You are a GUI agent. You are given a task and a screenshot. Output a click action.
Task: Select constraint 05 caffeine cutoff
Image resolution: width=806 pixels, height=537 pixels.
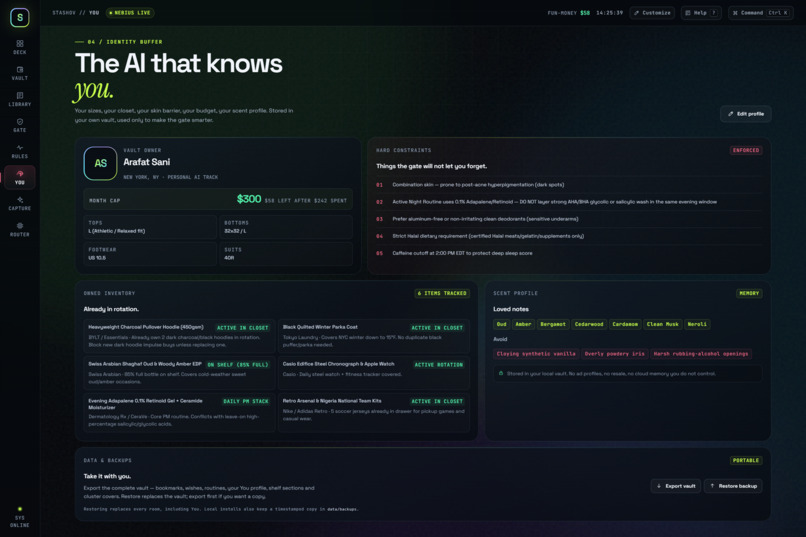(569, 253)
